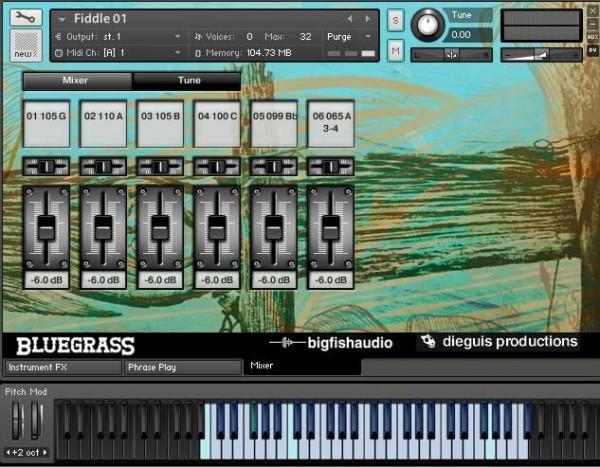Image resolution: width=600 pixels, height=467 pixels.
Task: Click -6.0 dB readout under channel 03
Action: pos(160,280)
